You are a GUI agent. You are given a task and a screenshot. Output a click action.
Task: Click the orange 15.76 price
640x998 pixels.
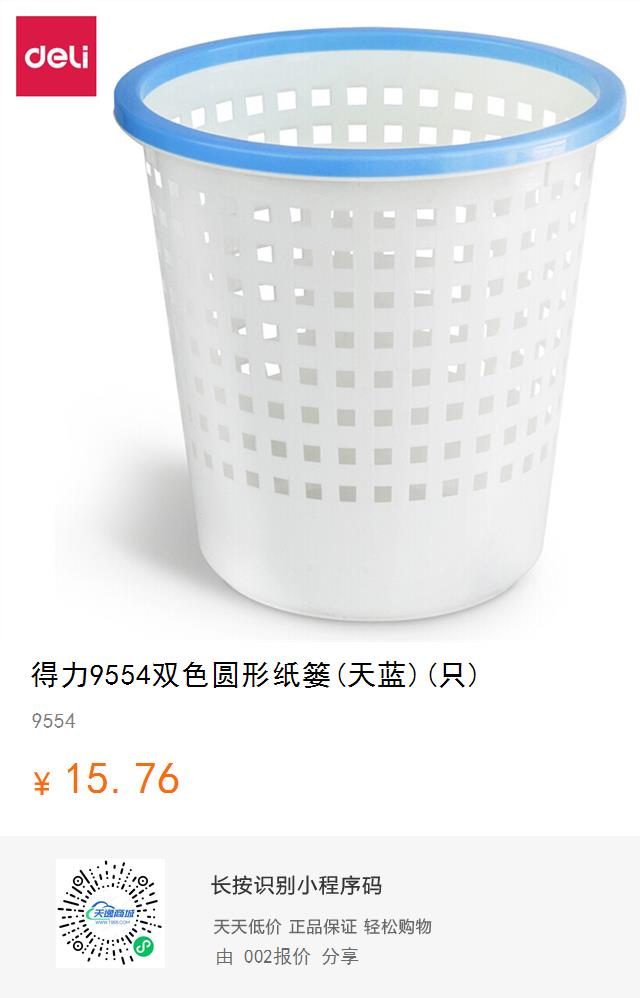pos(122,779)
